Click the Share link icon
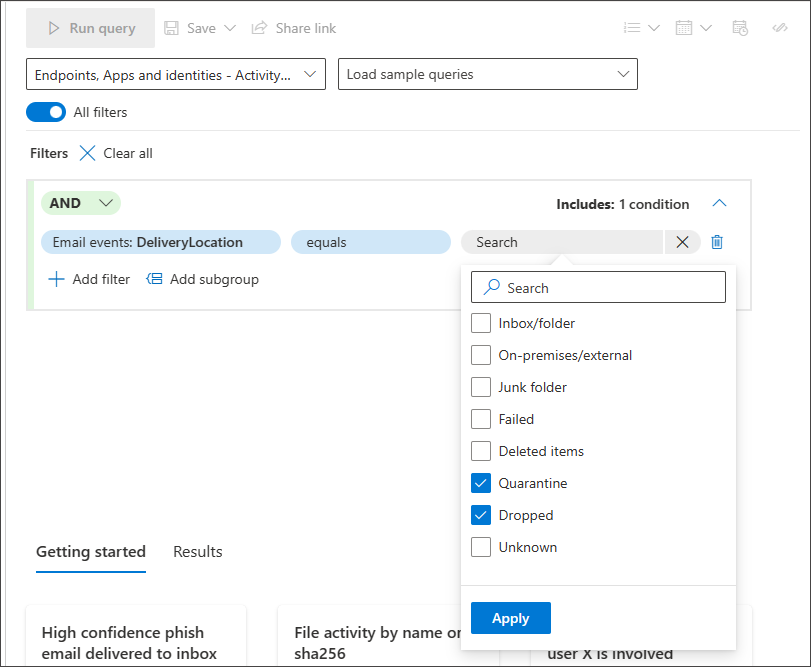 pos(260,28)
